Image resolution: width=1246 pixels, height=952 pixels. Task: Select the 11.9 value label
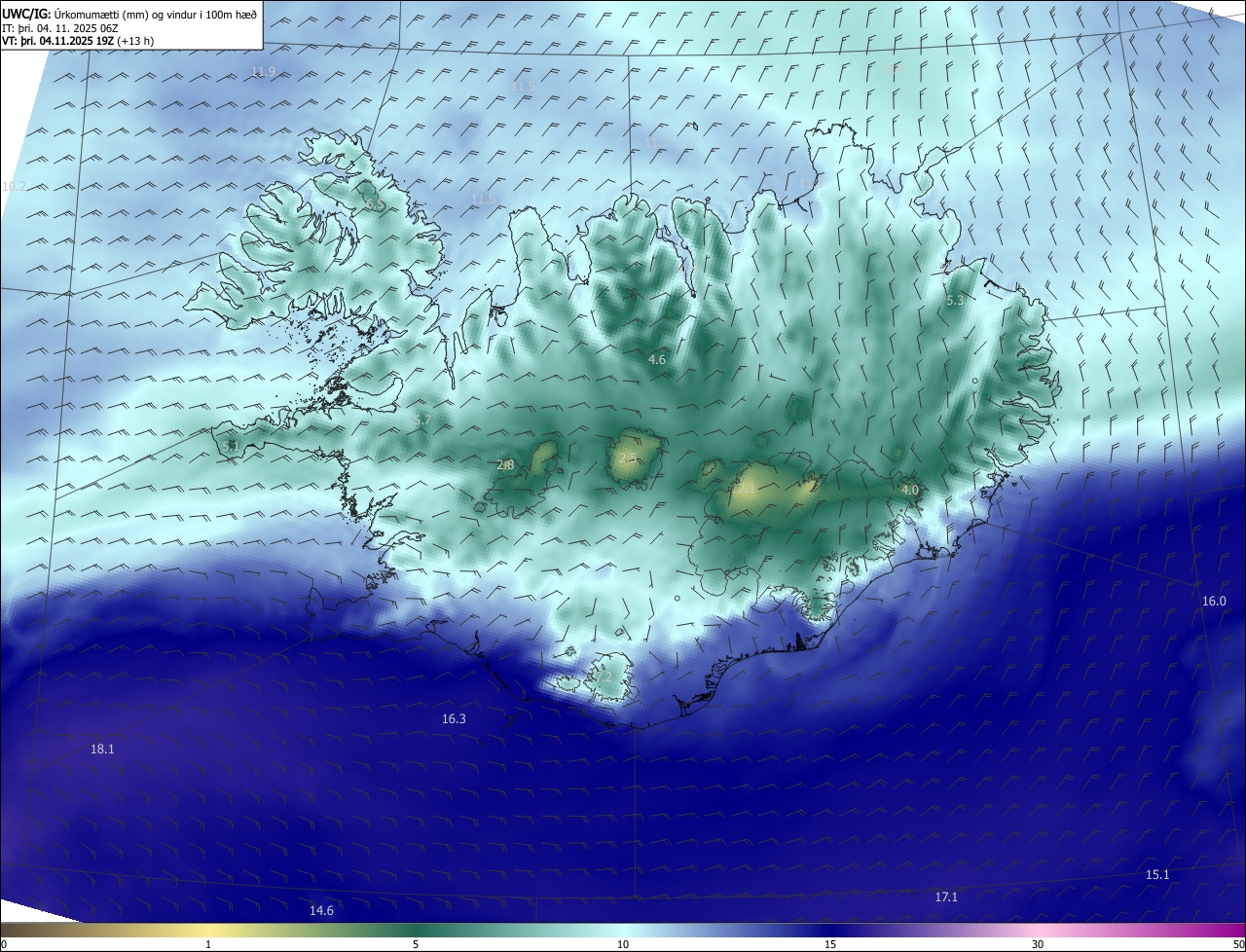pos(264,72)
